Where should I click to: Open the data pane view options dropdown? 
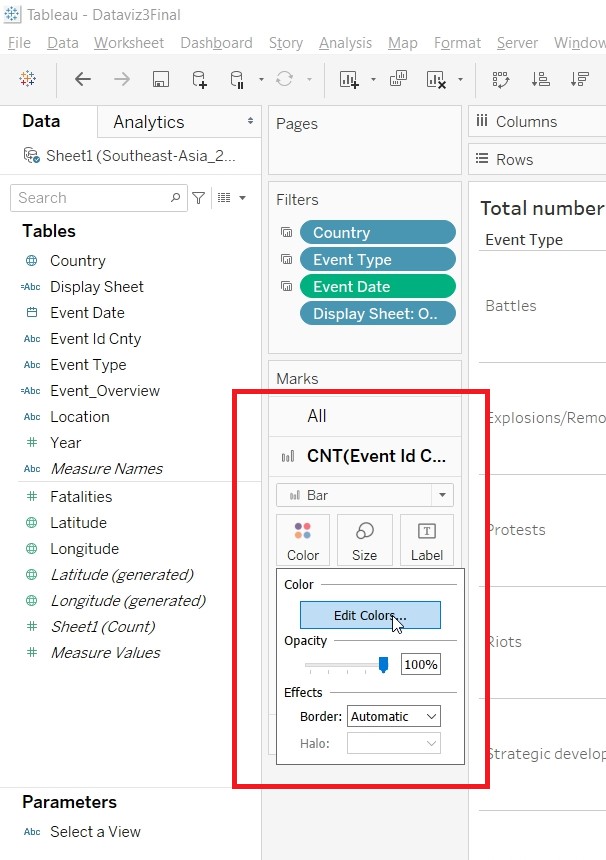coord(232,198)
